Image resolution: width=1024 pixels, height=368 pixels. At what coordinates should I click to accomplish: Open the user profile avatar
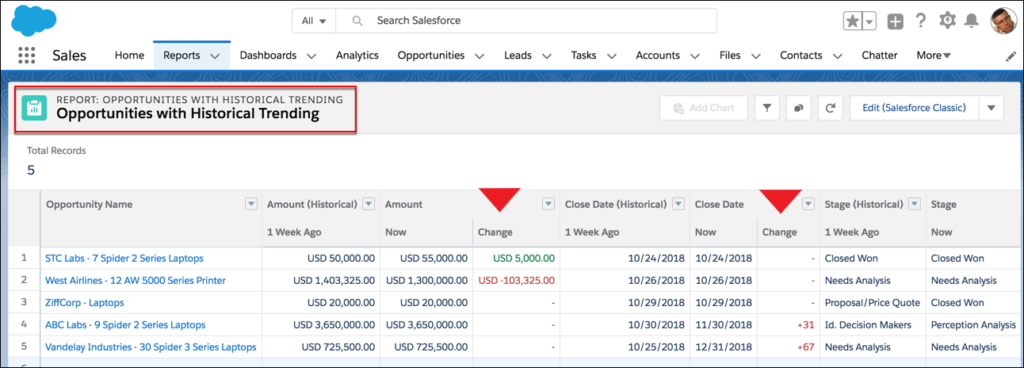tap(1003, 21)
